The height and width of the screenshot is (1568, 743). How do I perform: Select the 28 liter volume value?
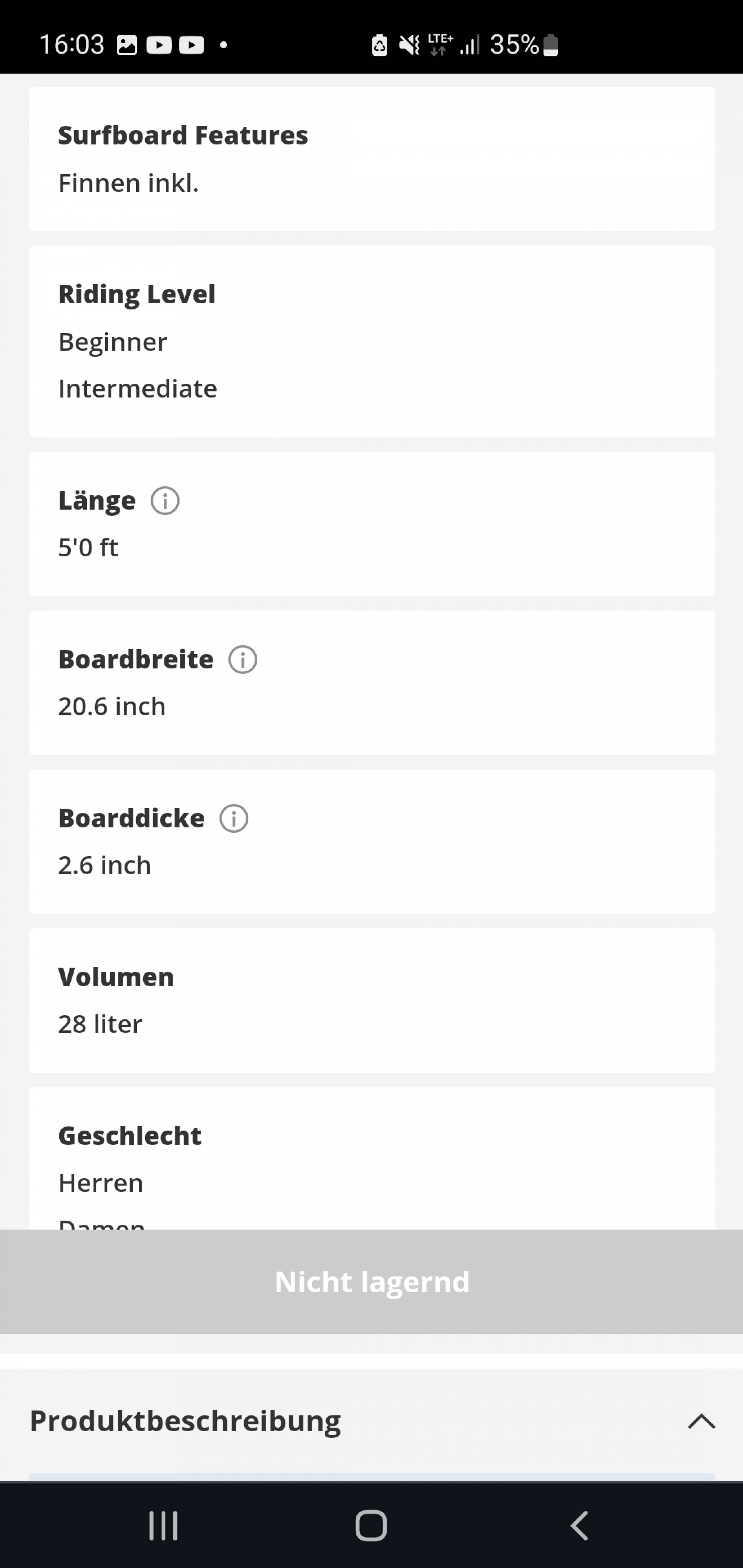click(x=100, y=1024)
